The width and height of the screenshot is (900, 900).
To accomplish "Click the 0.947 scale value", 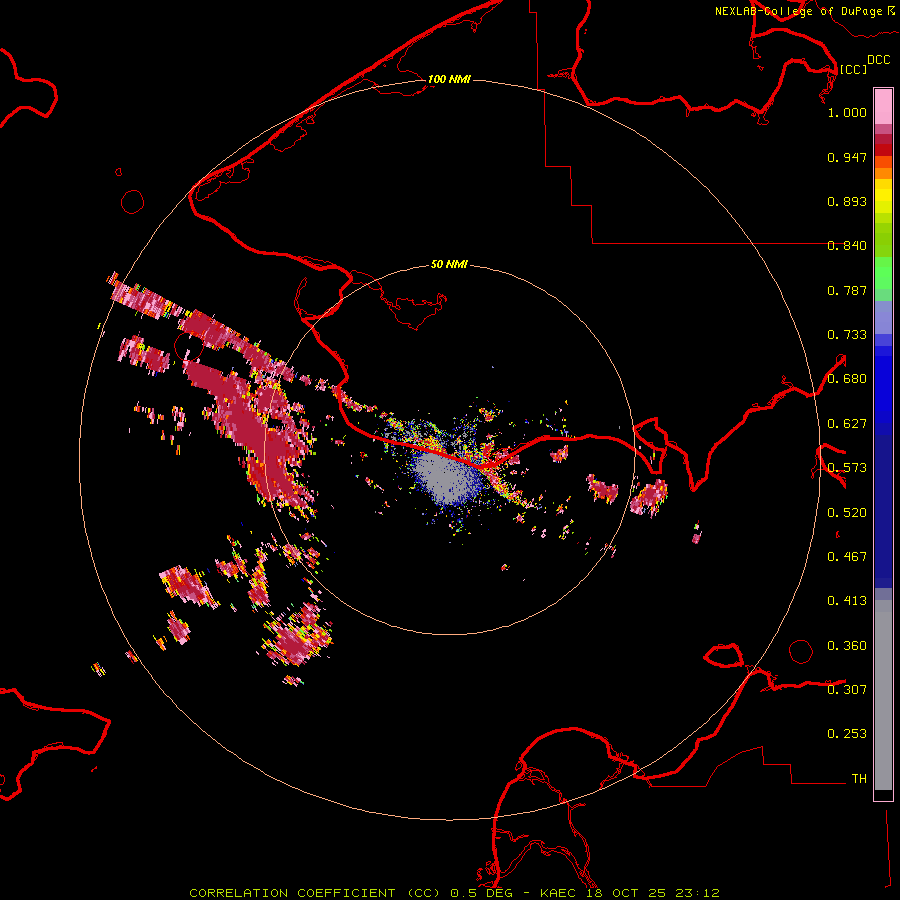I will pyautogui.click(x=847, y=157).
